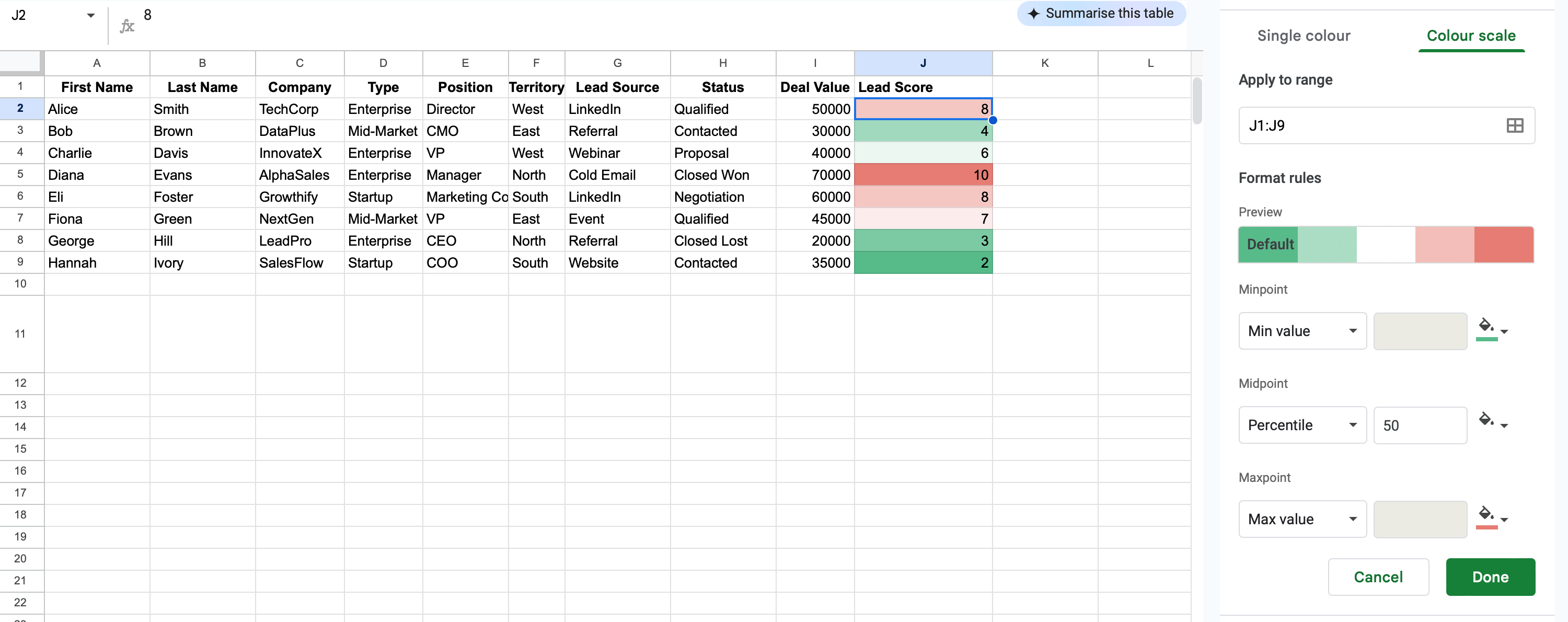
Task: Click the midpoint value field showing 50
Action: coord(1419,425)
